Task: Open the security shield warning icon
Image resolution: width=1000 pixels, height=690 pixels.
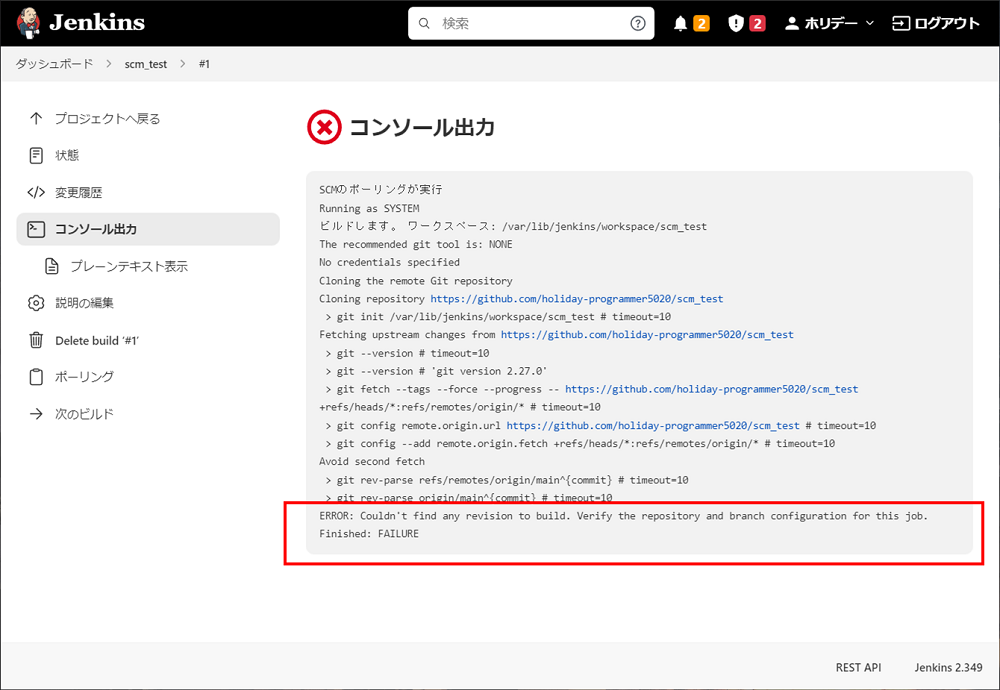Action: 736,24
